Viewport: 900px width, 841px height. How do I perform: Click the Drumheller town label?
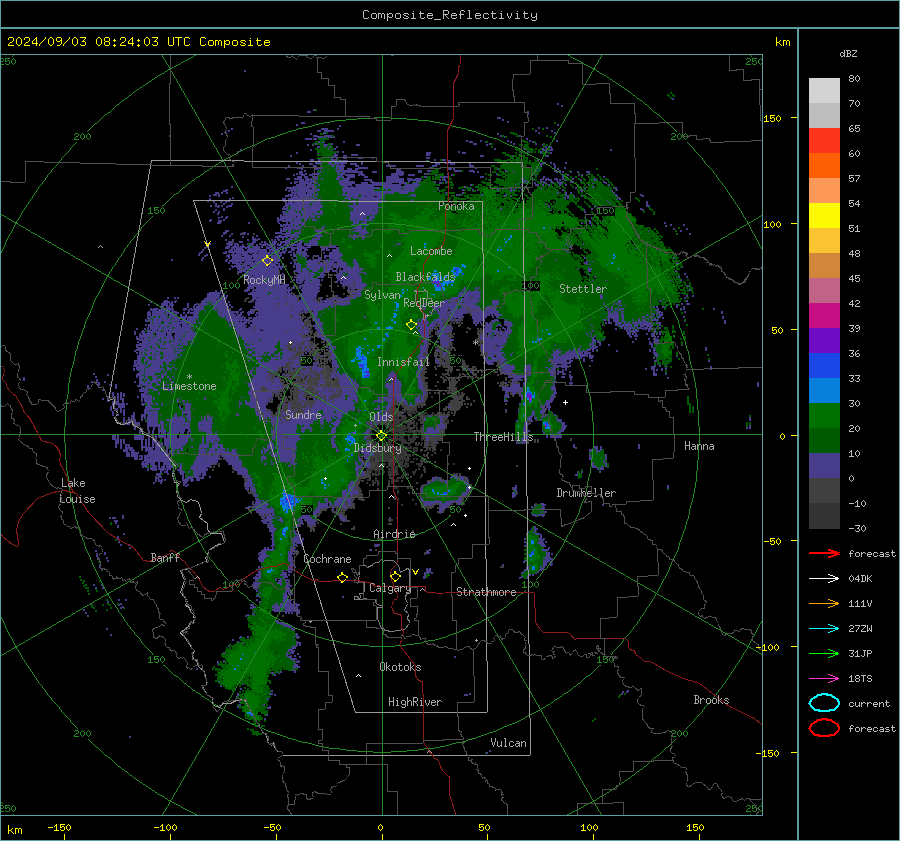pyautogui.click(x=586, y=493)
